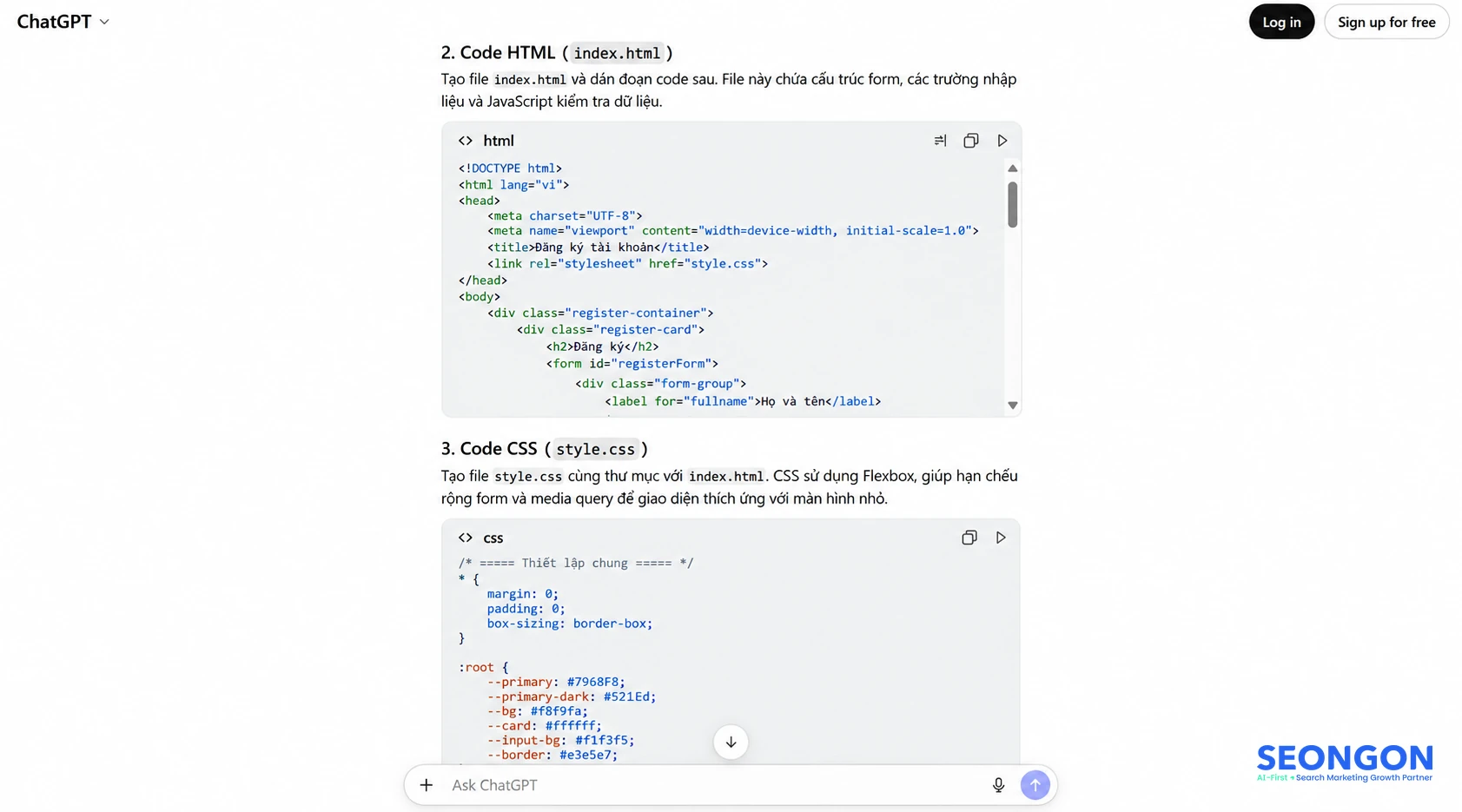This screenshot has height=812, width=1462.
Task: Click the Log in button
Action: [1281, 22]
